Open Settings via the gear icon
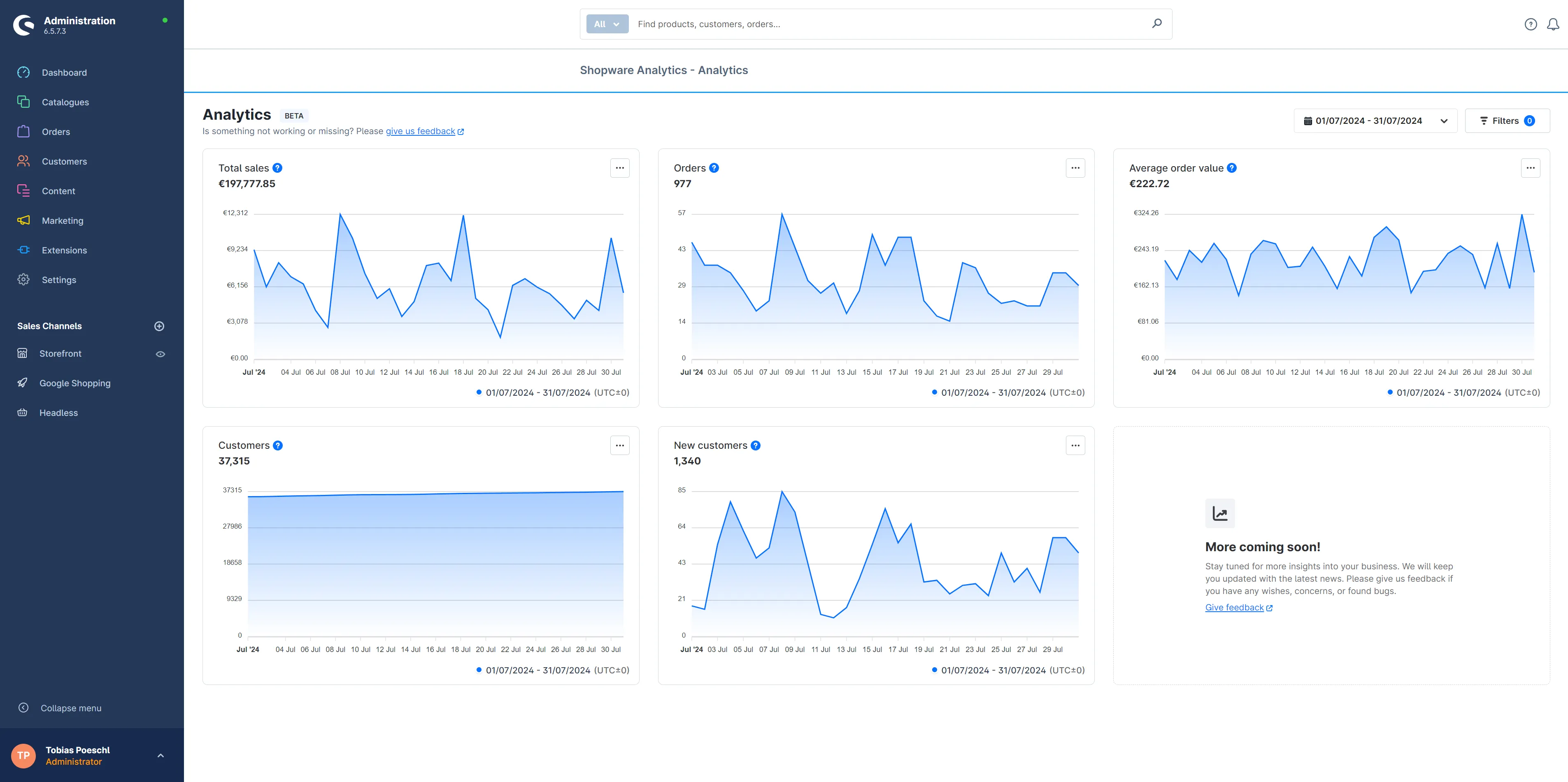 click(23, 279)
